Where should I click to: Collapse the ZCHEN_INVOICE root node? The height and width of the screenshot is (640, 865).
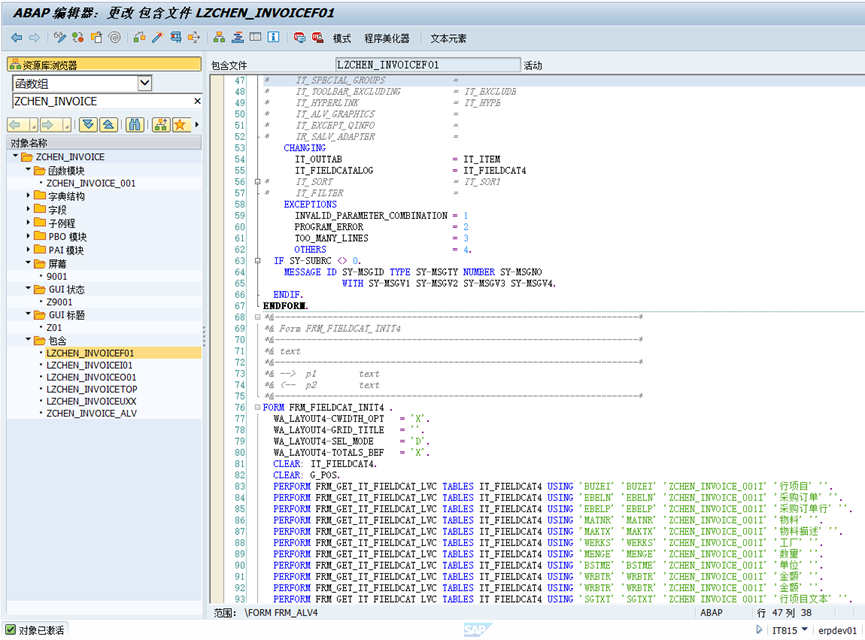click(x=15, y=156)
